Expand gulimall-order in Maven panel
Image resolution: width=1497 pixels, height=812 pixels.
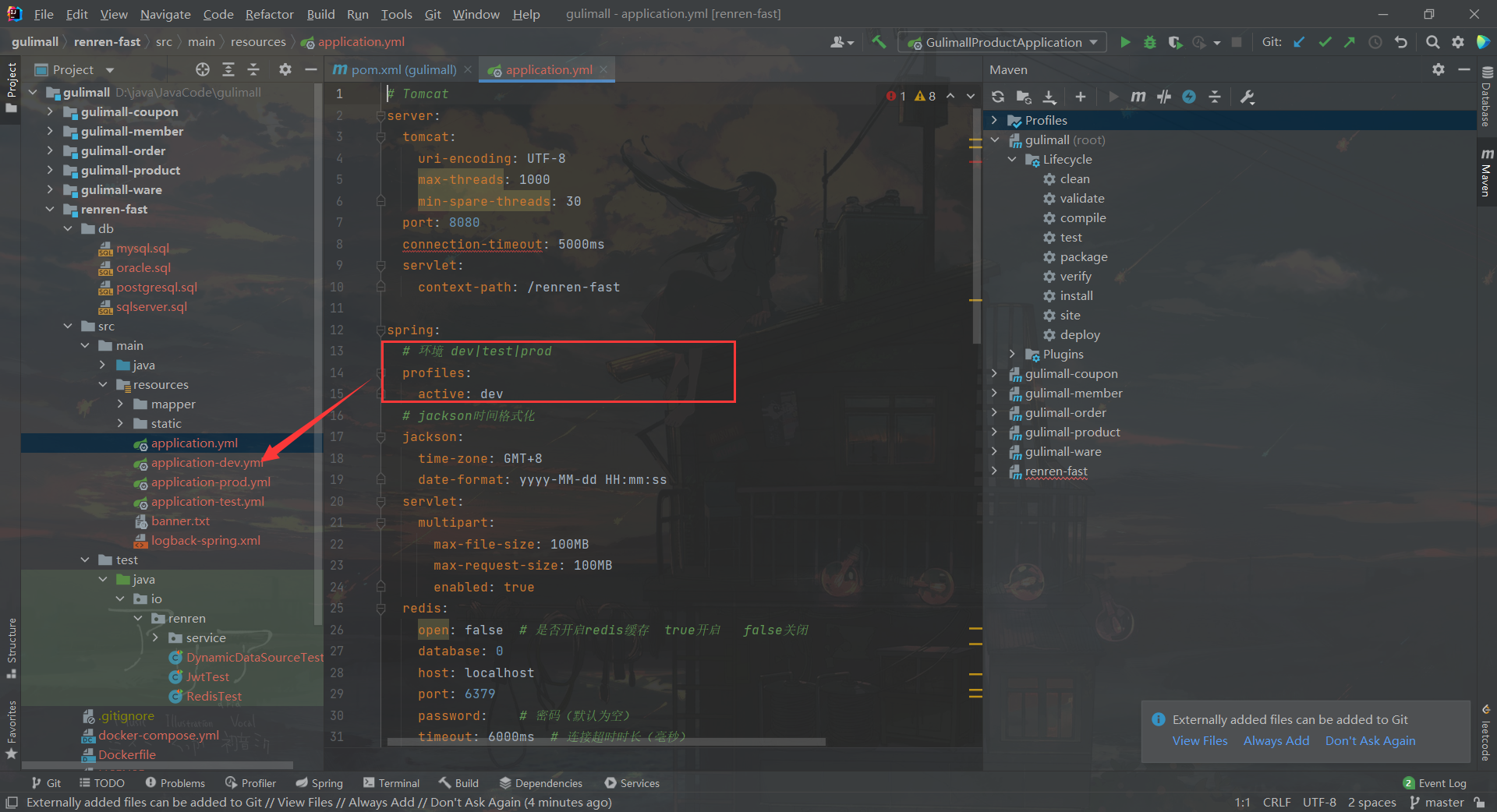click(994, 412)
